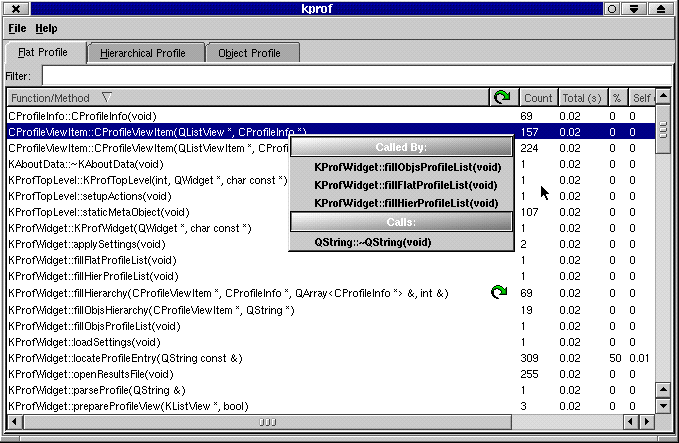Click count value 255 on openResultsFile row
Image resolution: width=679 pixels, height=443 pixels.
[x=529, y=374]
